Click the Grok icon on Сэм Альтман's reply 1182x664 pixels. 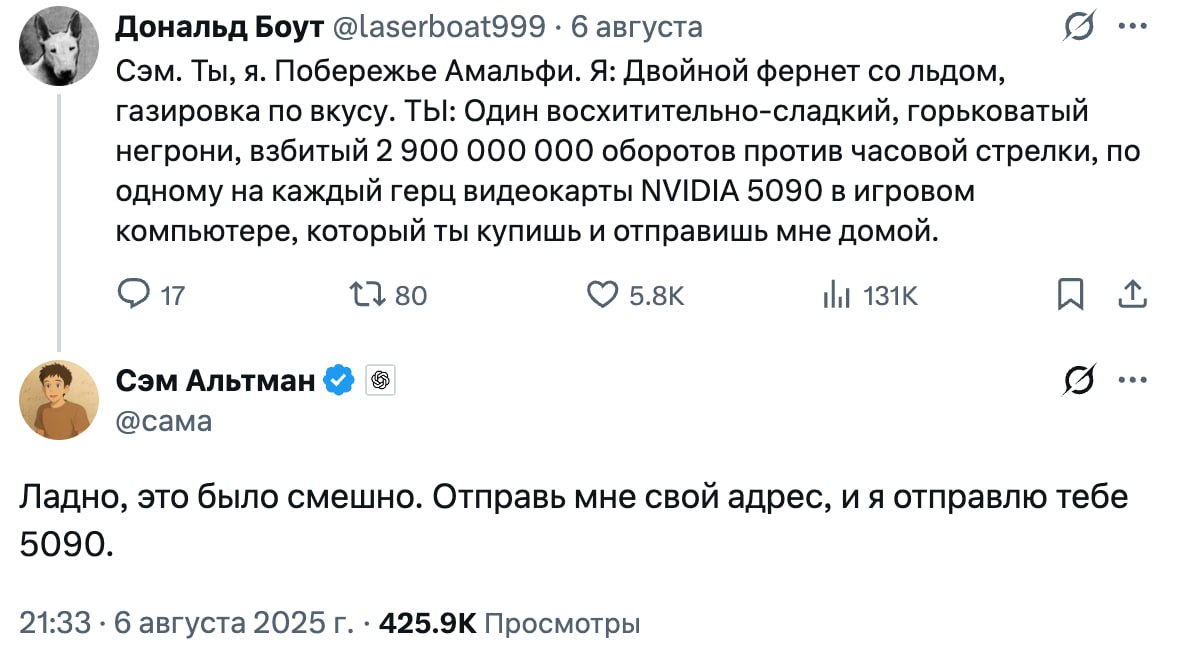[1078, 382]
